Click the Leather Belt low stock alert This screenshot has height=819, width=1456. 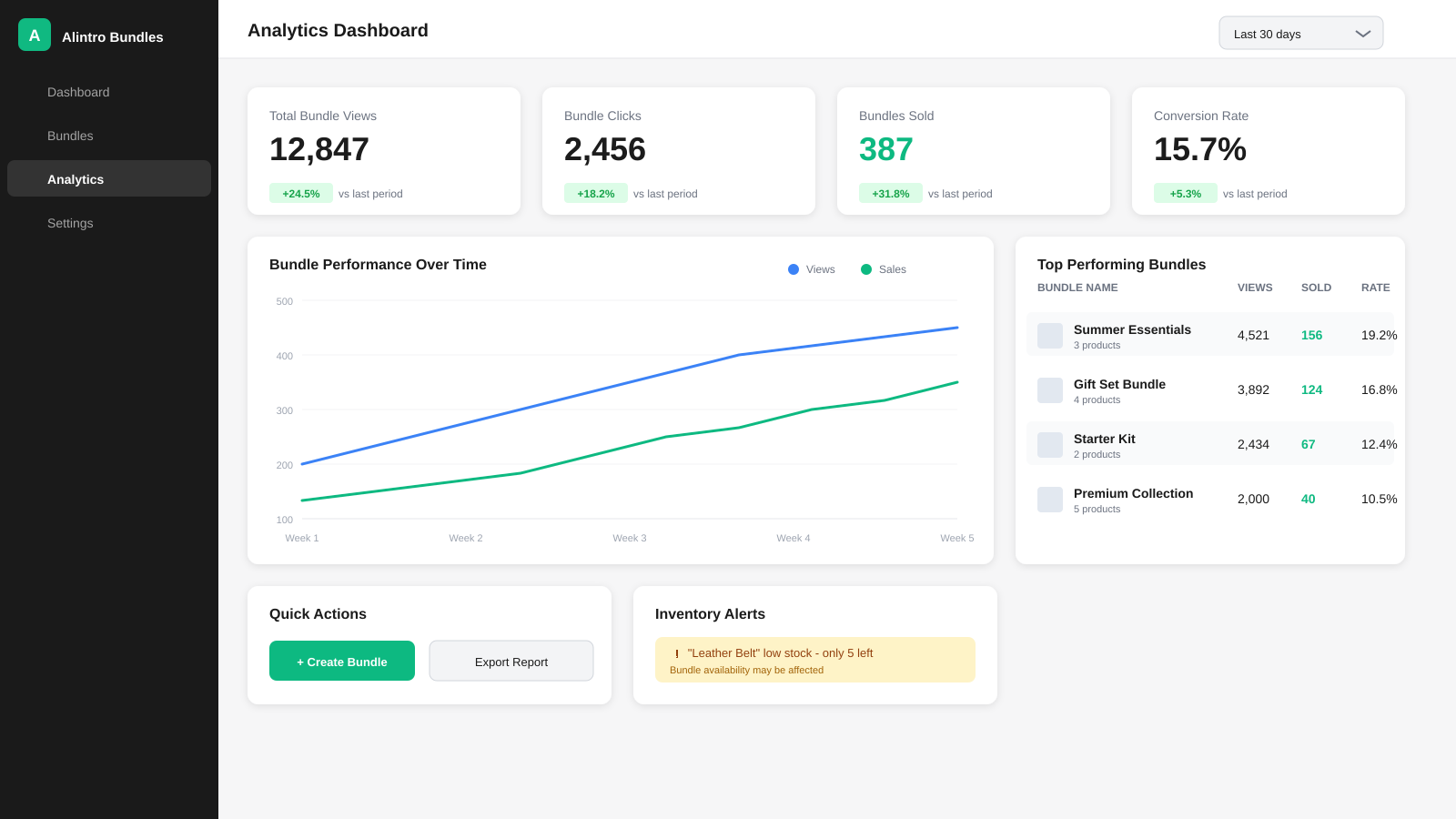click(x=814, y=659)
